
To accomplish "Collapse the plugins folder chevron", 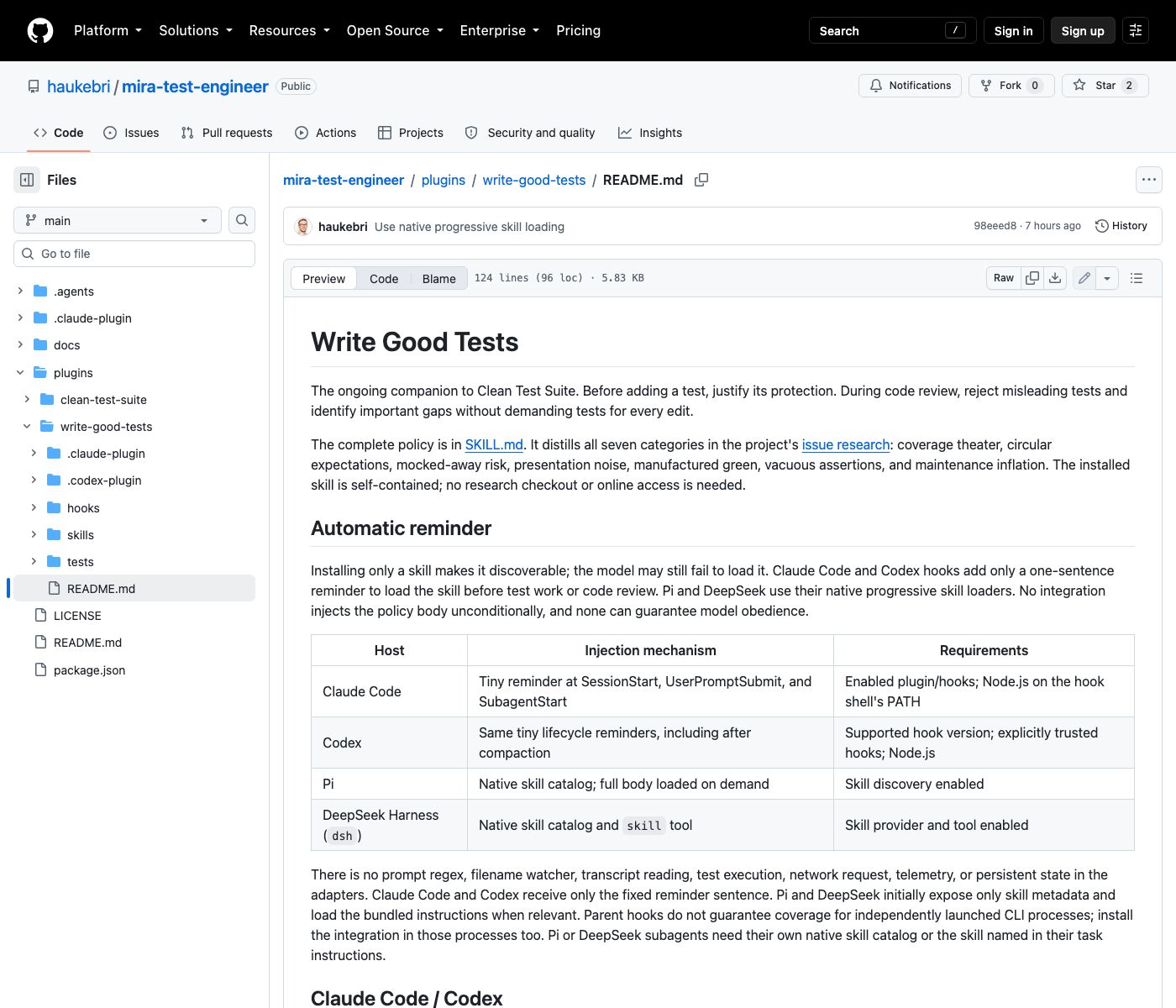I will [x=20, y=373].
